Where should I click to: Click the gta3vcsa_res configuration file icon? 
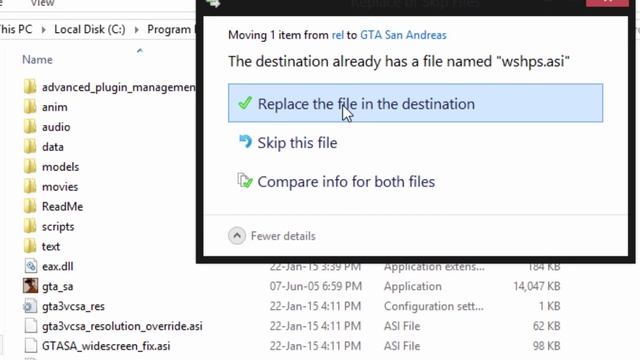coord(30,306)
